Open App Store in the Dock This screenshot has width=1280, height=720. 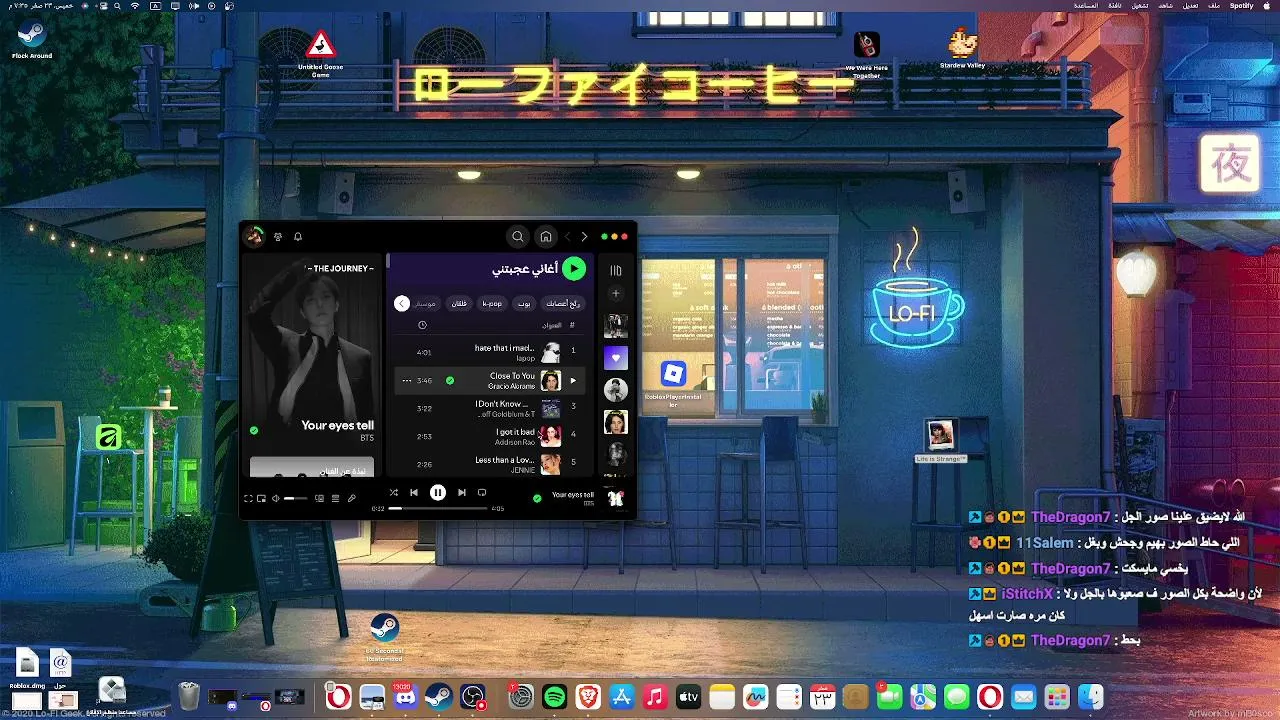622,697
